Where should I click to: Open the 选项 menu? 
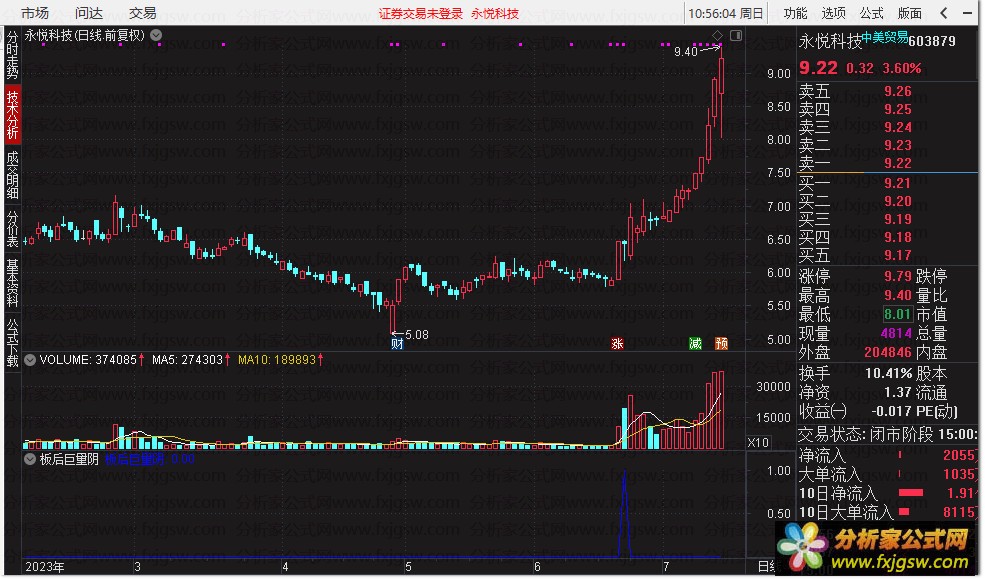pos(834,13)
